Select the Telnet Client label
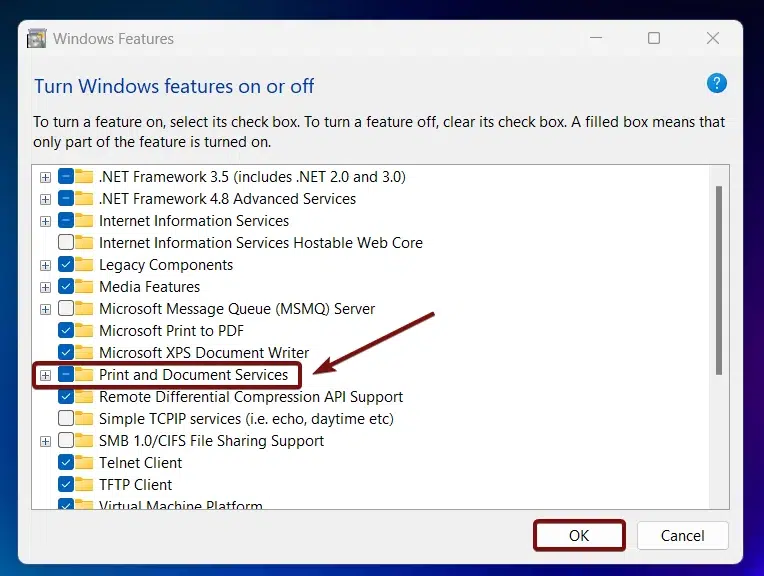This screenshot has height=576, width=764. pyautogui.click(x=140, y=462)
